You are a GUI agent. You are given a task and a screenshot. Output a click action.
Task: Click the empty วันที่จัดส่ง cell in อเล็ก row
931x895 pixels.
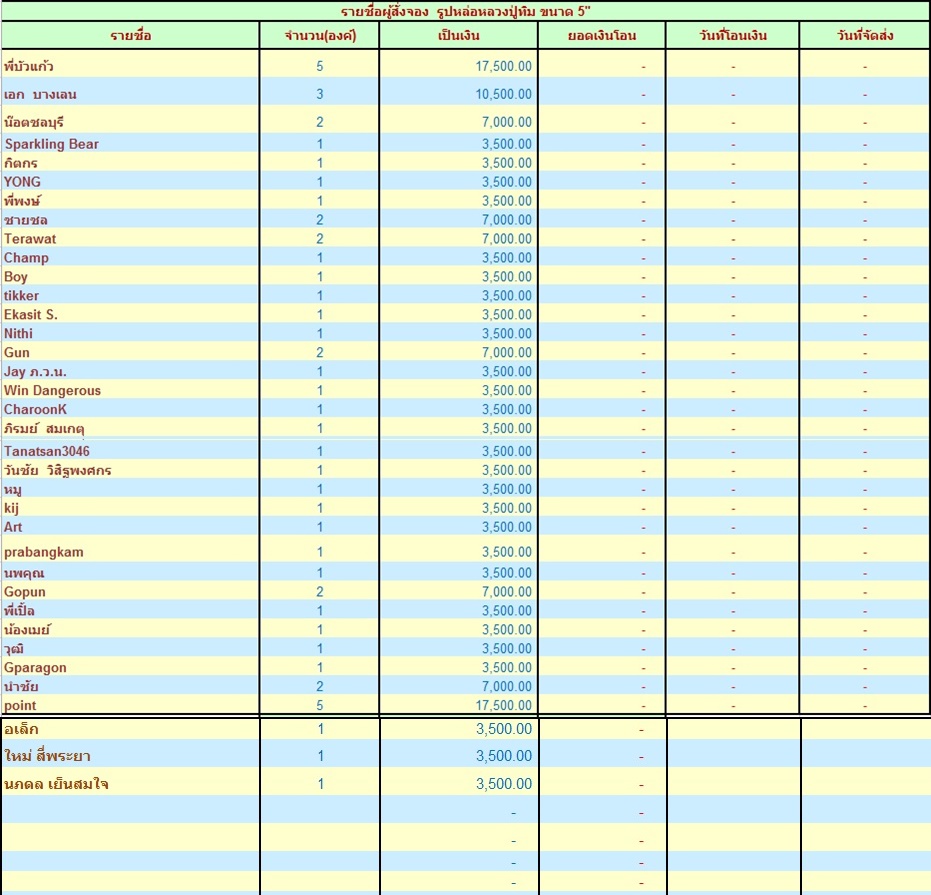click(x=865, y=729)
